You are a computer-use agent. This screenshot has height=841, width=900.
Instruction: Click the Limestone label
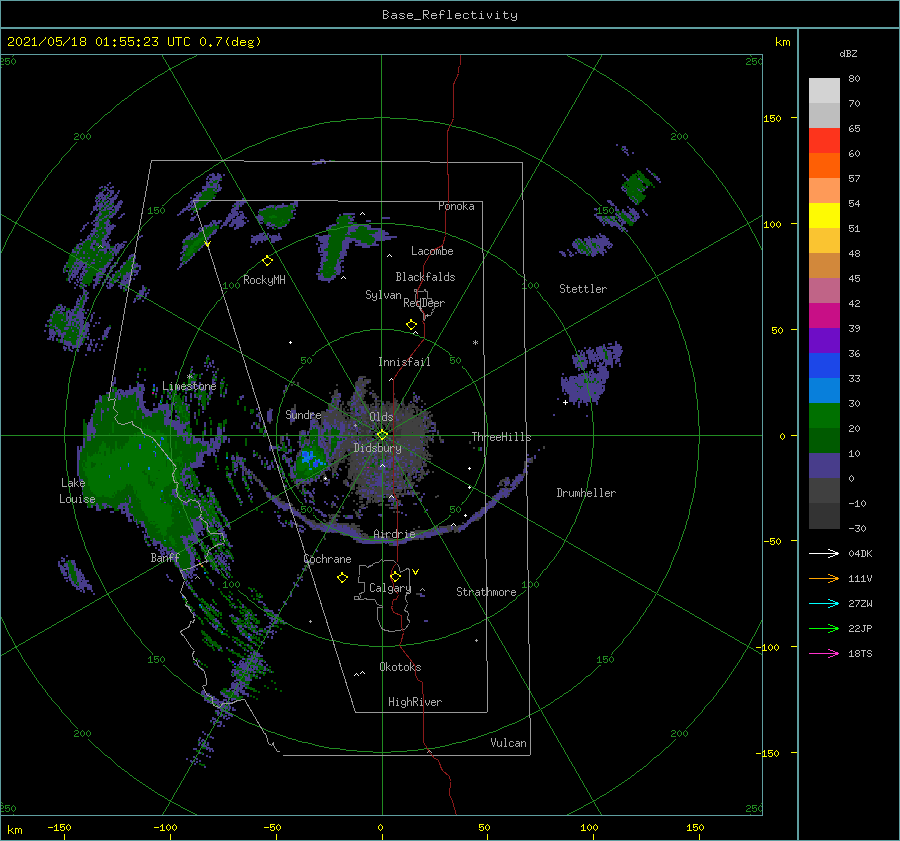tap(189, 386)
